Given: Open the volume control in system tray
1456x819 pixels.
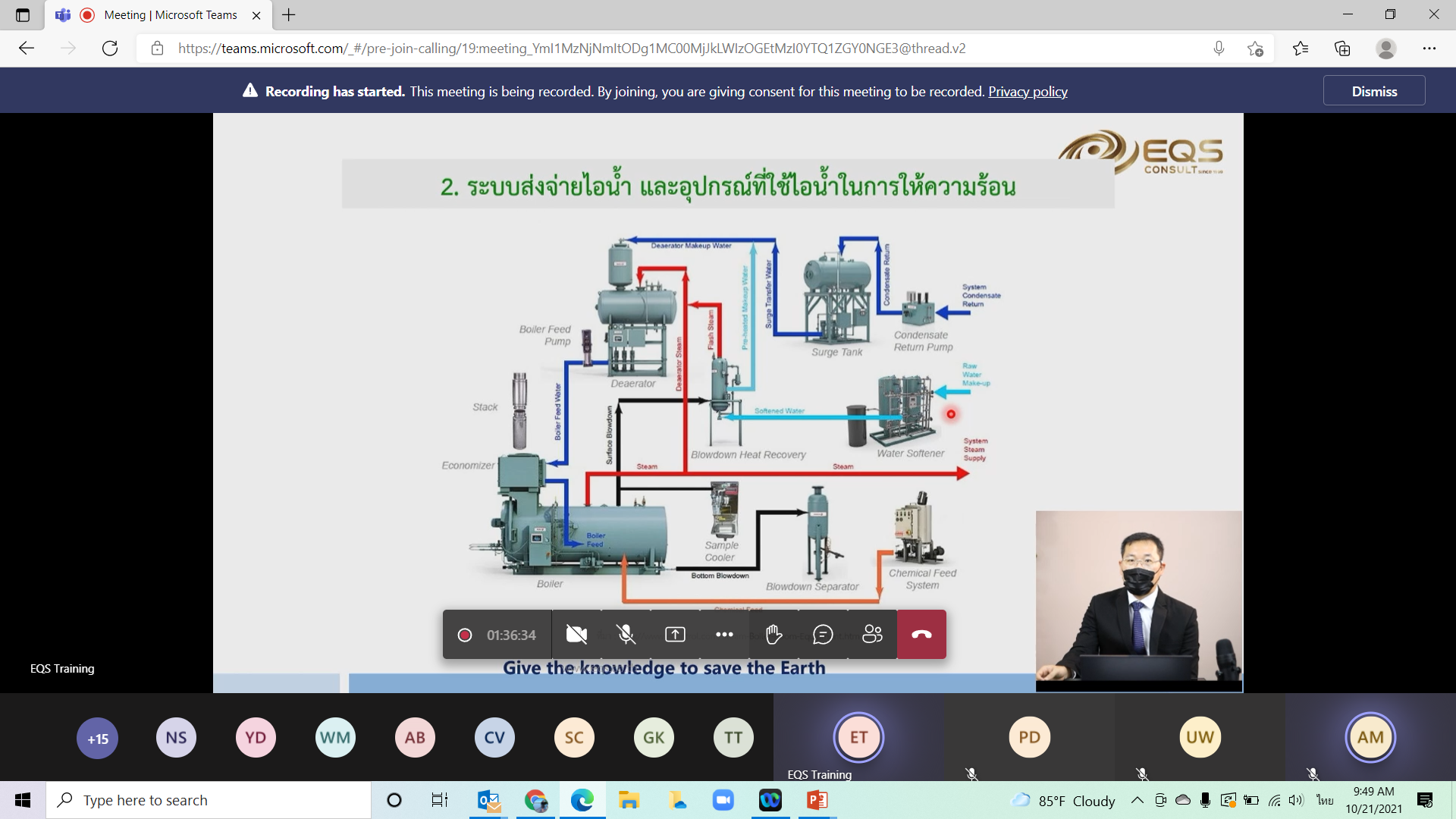Looking at the screenshot, I should point(1296,800).
